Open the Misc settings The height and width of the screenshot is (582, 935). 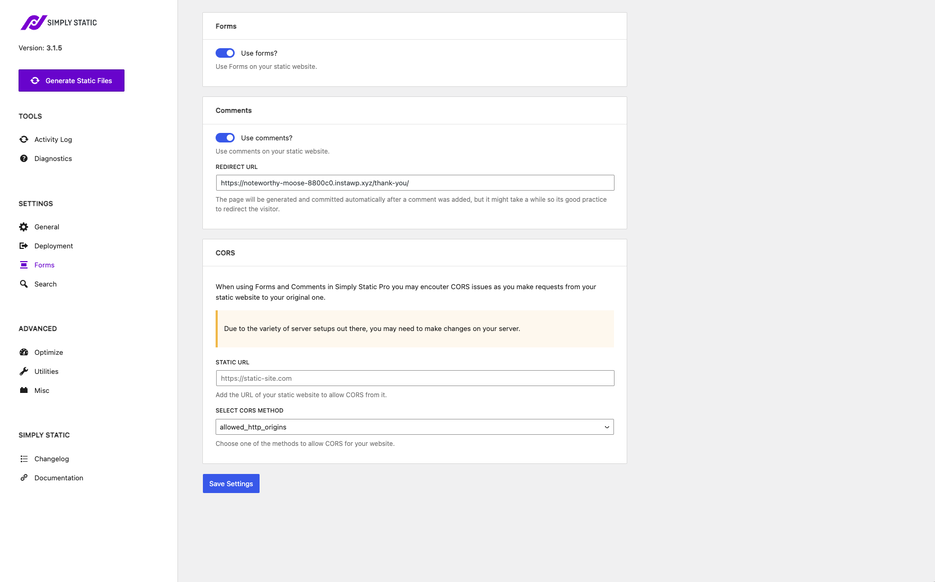click(x=41, y=390)
